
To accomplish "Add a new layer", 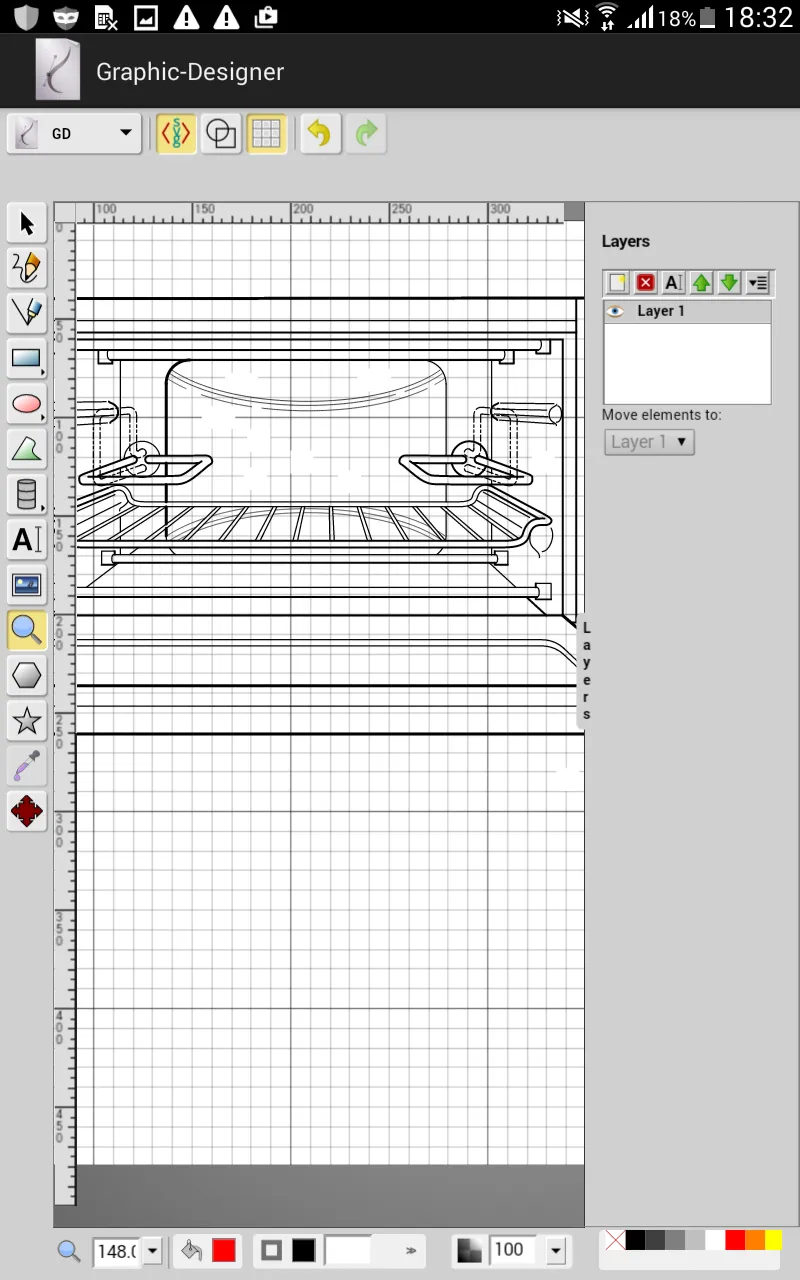I will pos(618,283).
